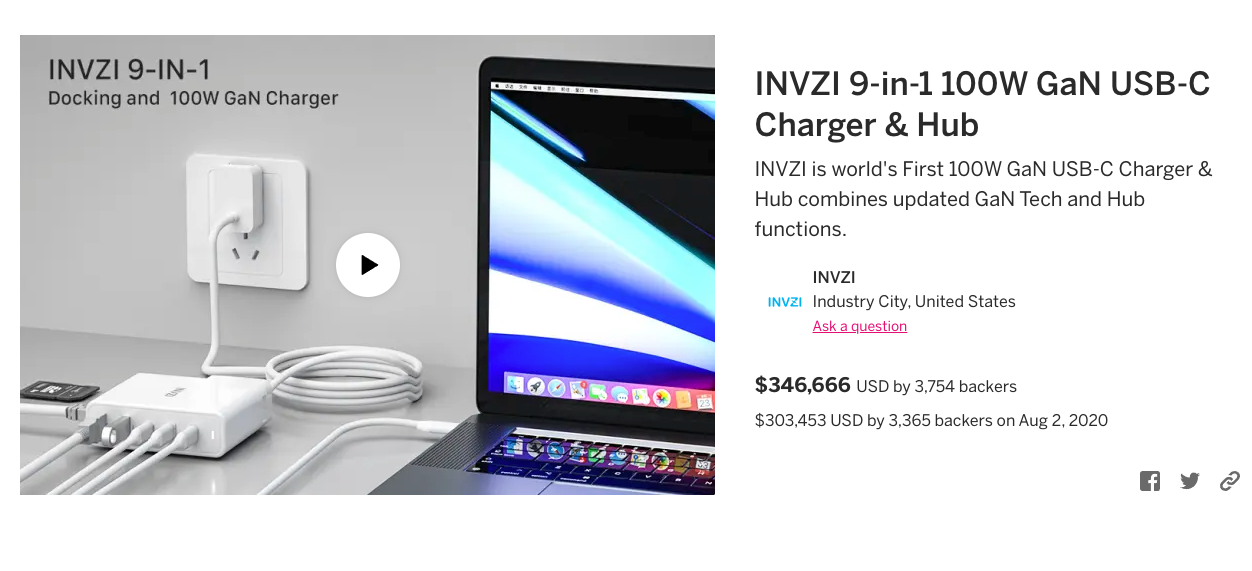Open the INVZI creator logo
Screen dimensions: 1252x571
click(x=785, y=302)
